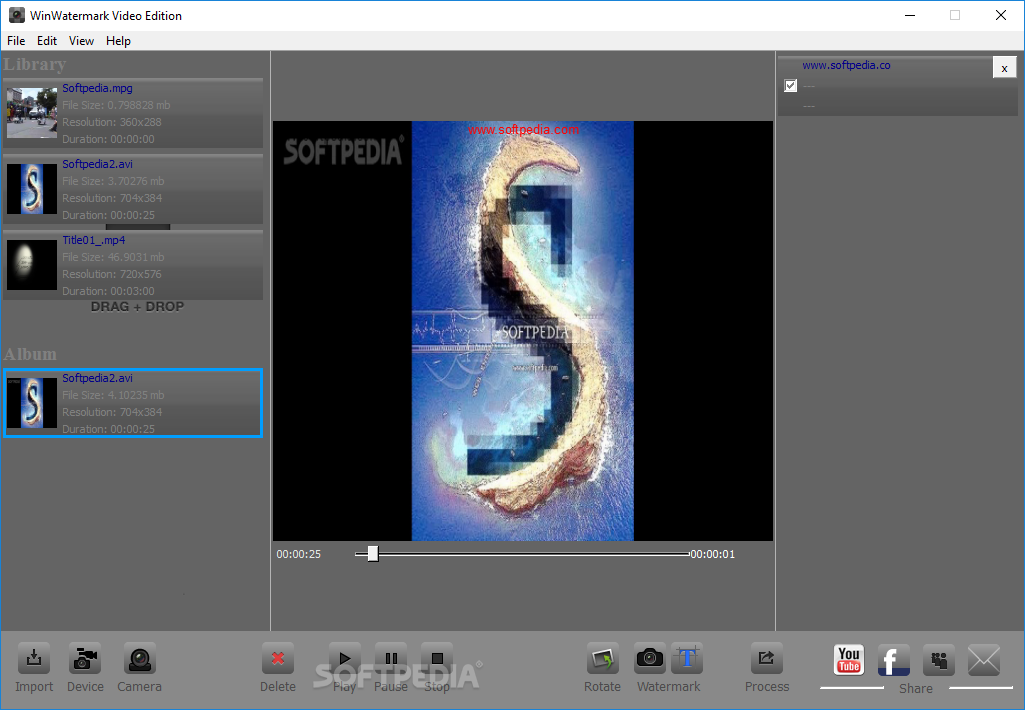Image resolution: width=1025 pixels, height=710 pixels.
Task: Click the Album heading
Action: (x=30, y=354)
